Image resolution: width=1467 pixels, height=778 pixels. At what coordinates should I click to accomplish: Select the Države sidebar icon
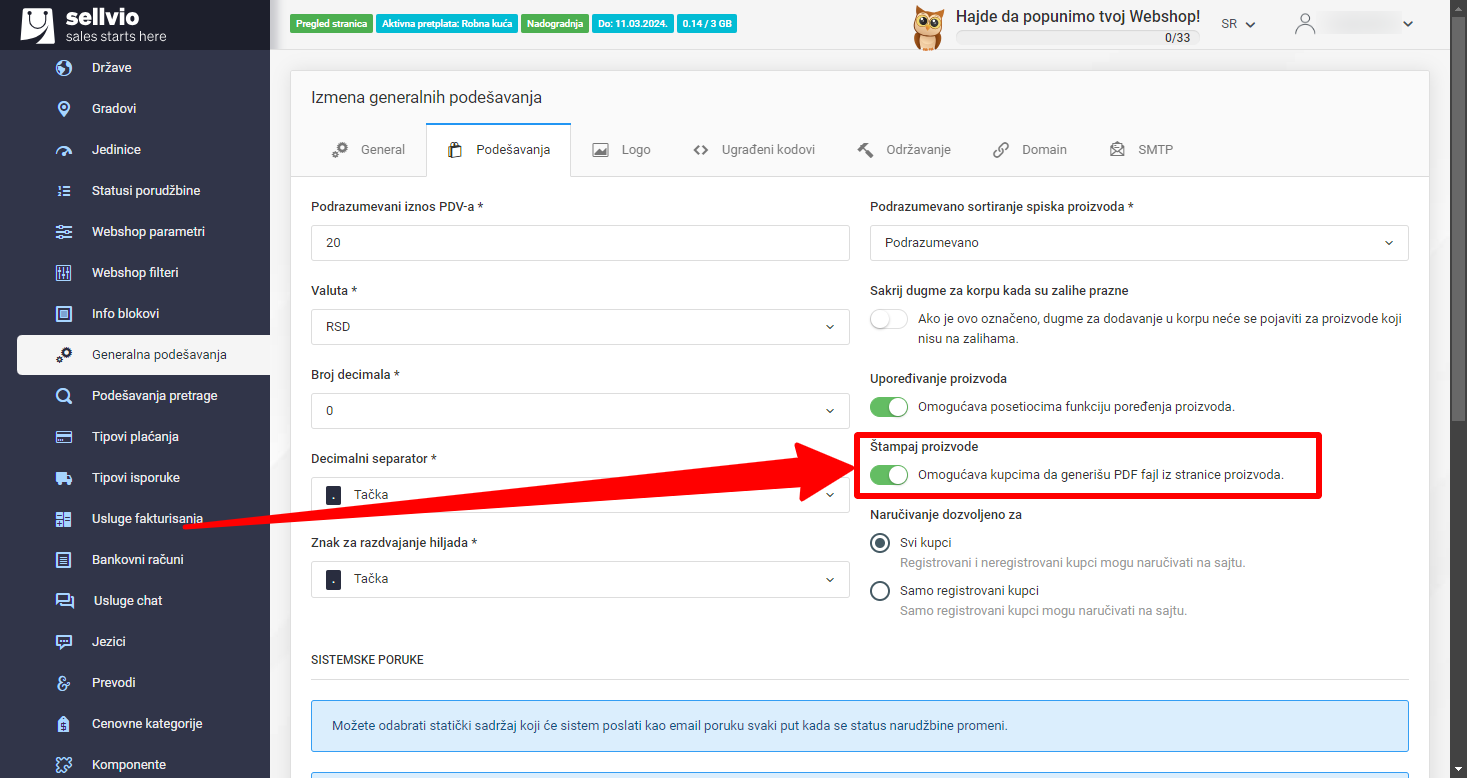pos(62,67)
